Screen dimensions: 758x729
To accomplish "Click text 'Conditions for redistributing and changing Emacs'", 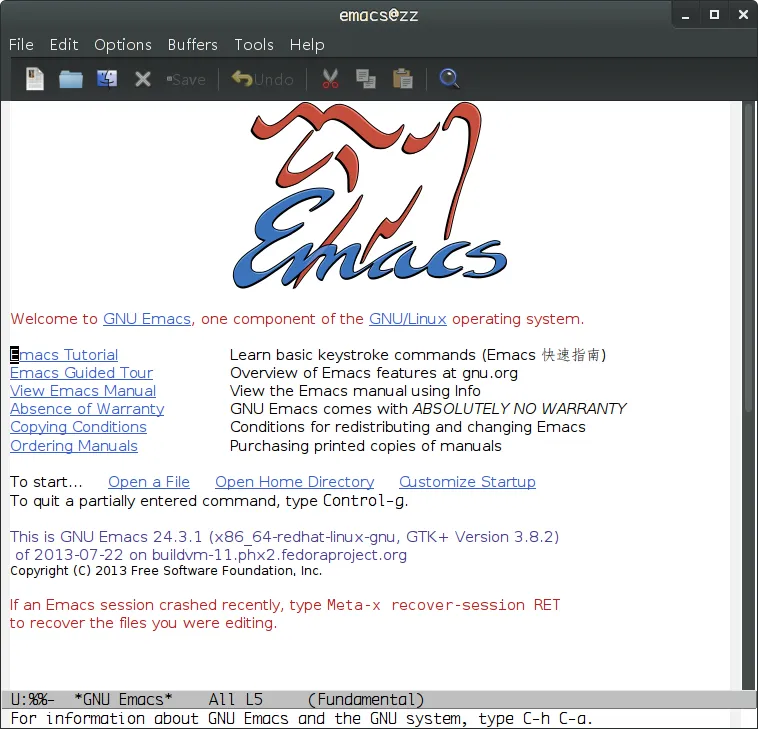I will (x=408, y=427).
